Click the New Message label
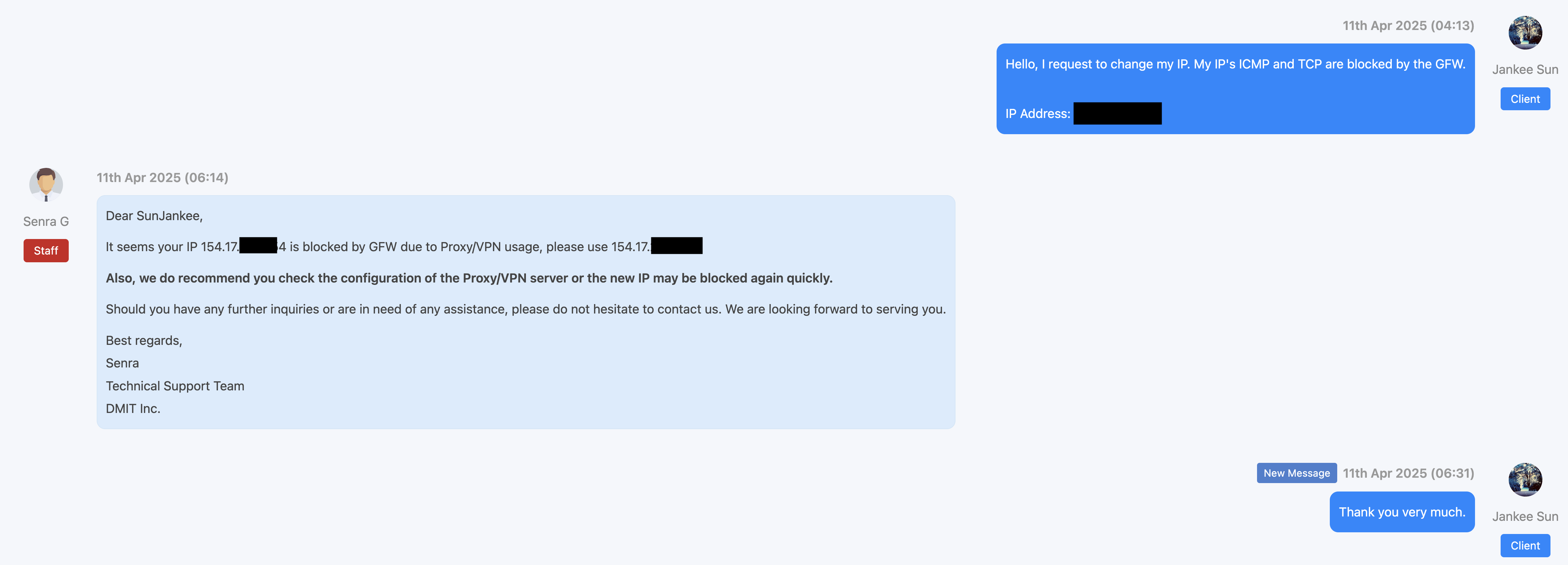 1296,473
